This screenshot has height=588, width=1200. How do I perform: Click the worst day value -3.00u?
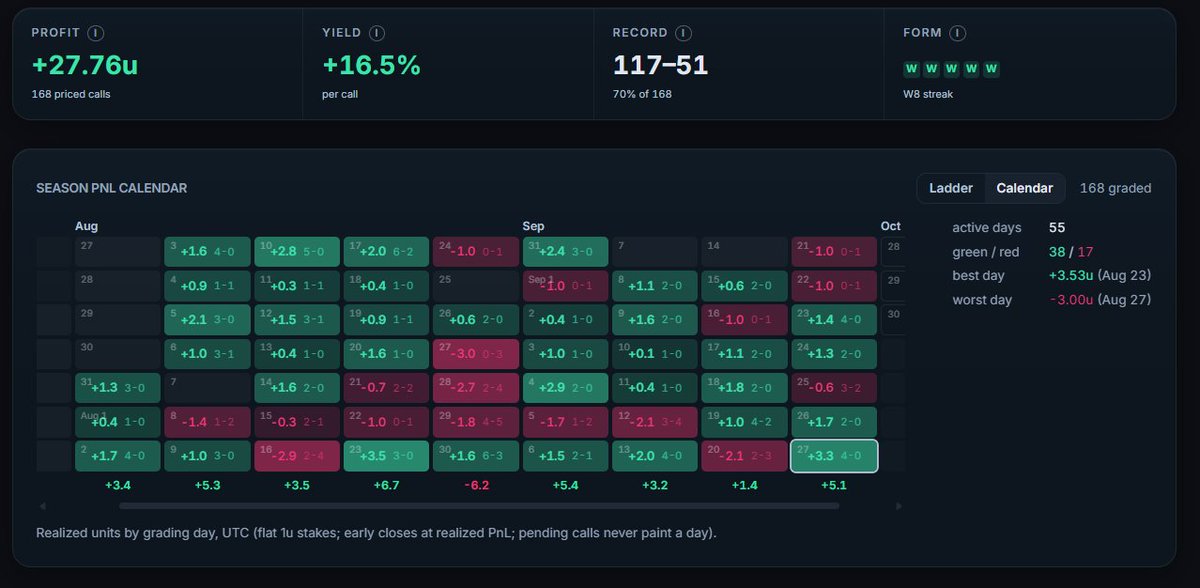point(1072,300)
